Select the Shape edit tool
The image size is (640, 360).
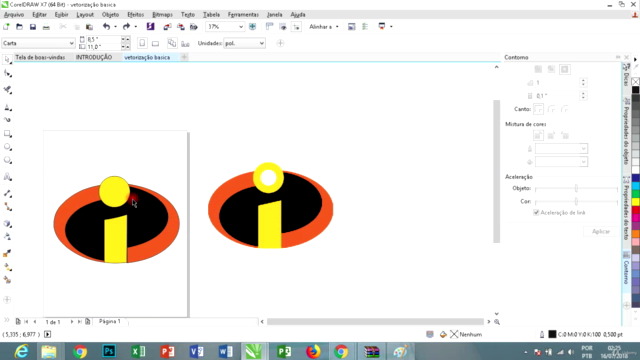[x=7, y=74]
